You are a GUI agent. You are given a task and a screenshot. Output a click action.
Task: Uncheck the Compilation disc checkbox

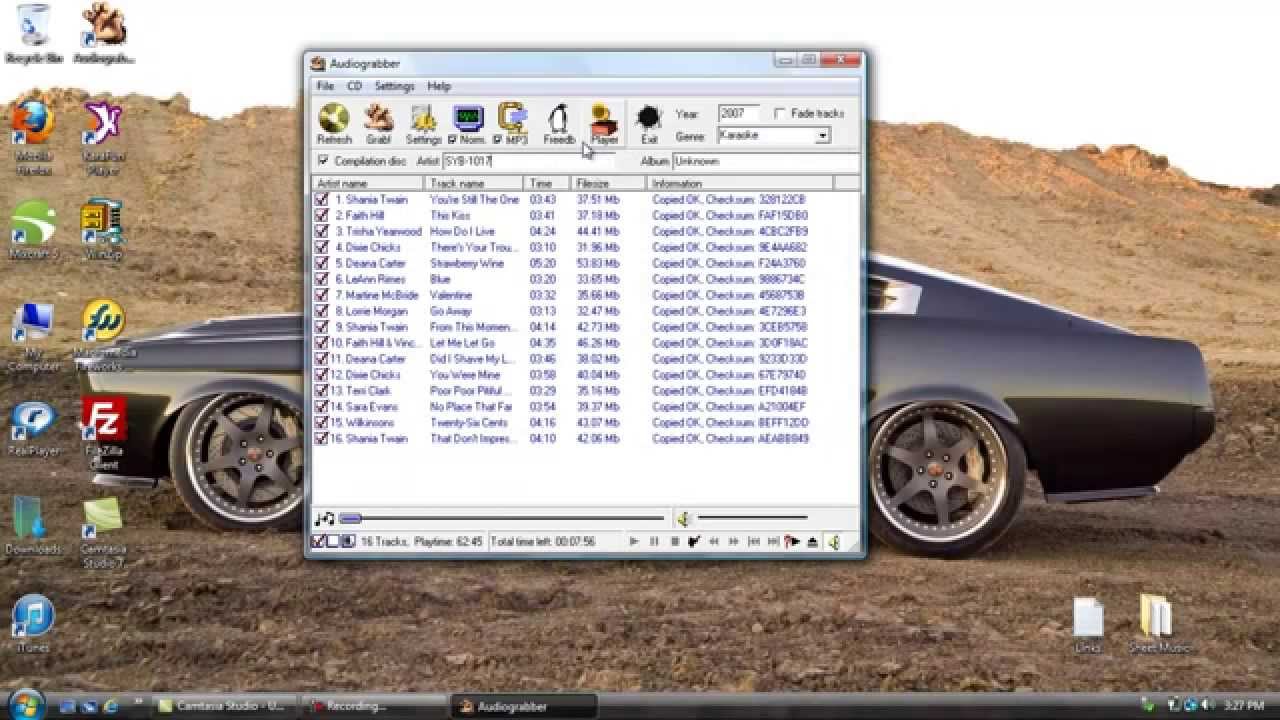[323, 161]
